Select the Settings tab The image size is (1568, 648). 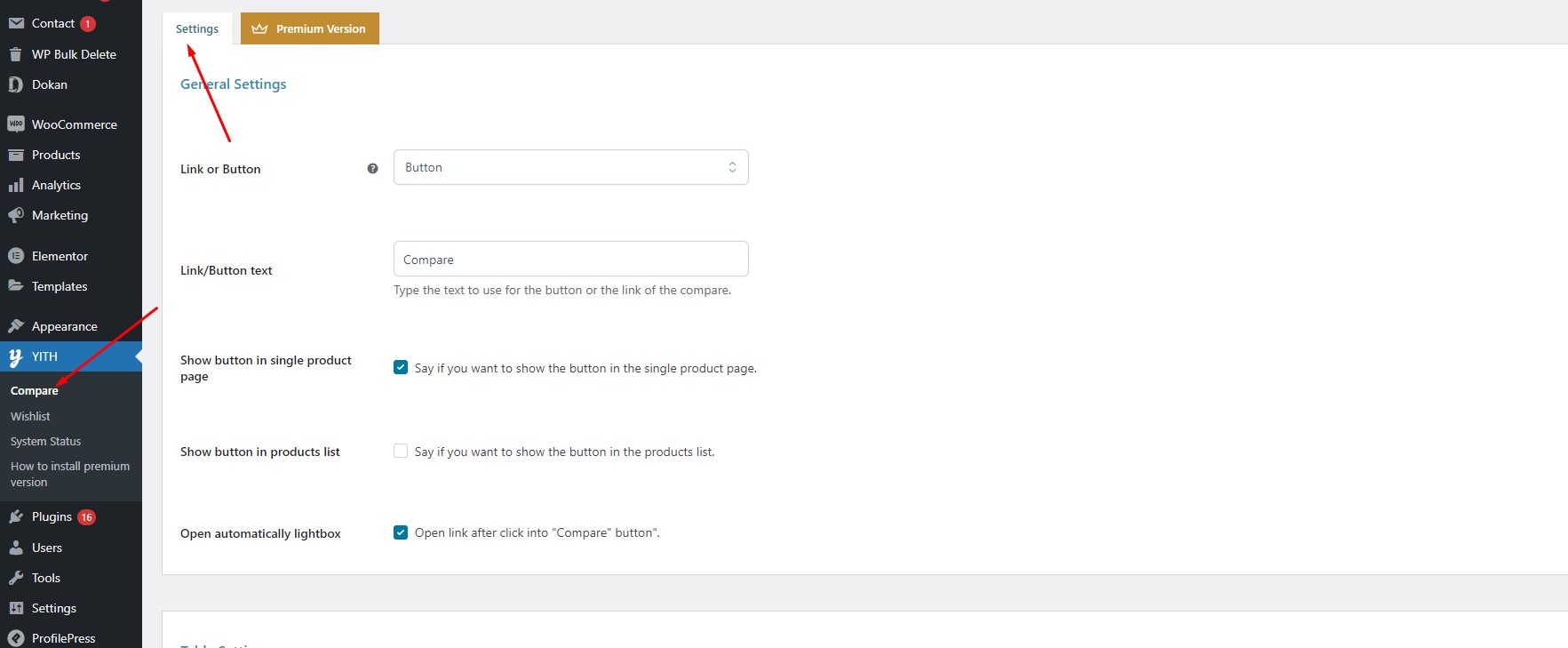click(x=197, y=28)
